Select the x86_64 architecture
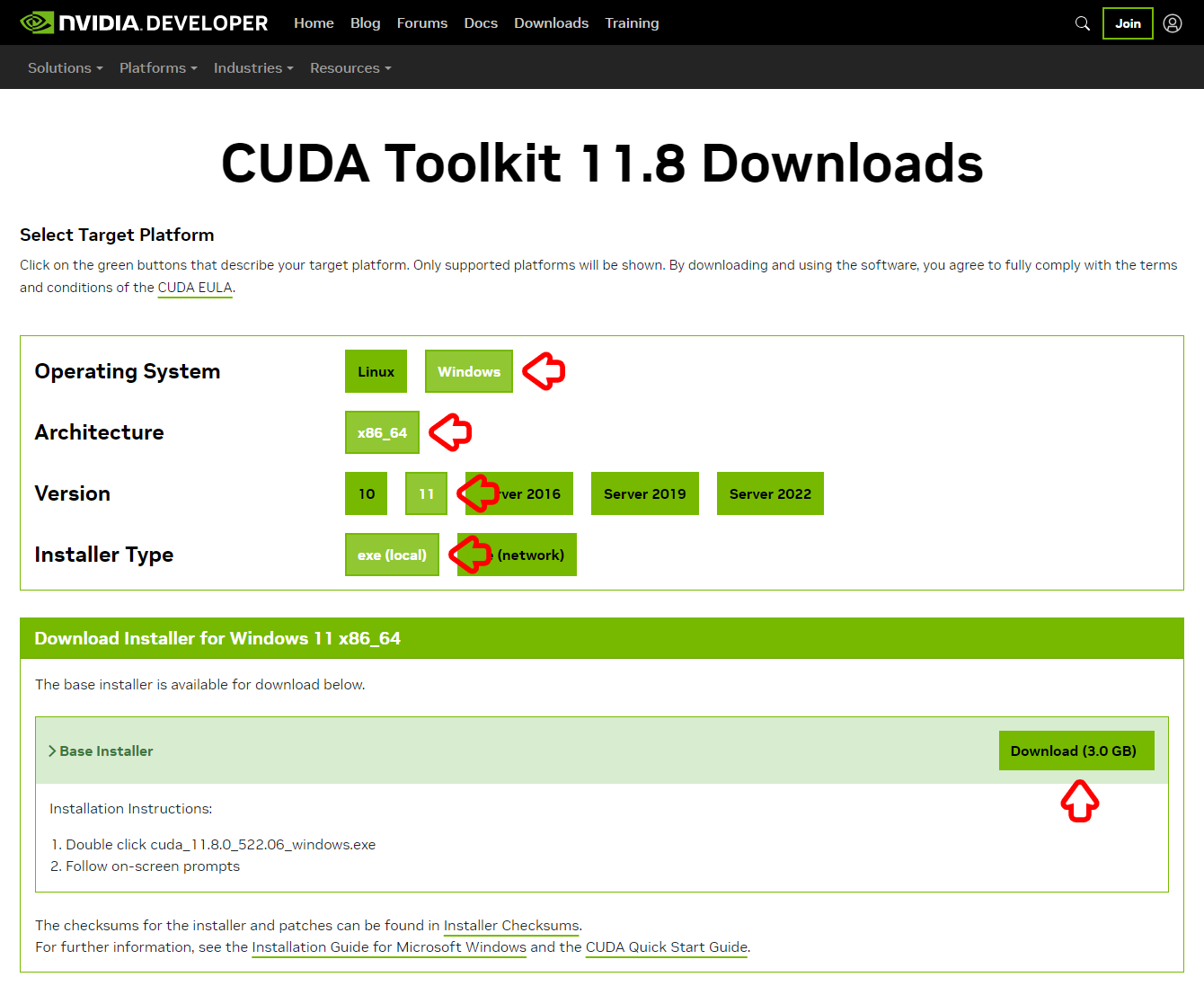This screenshot has width=1204, height=995. coord(382,432)
